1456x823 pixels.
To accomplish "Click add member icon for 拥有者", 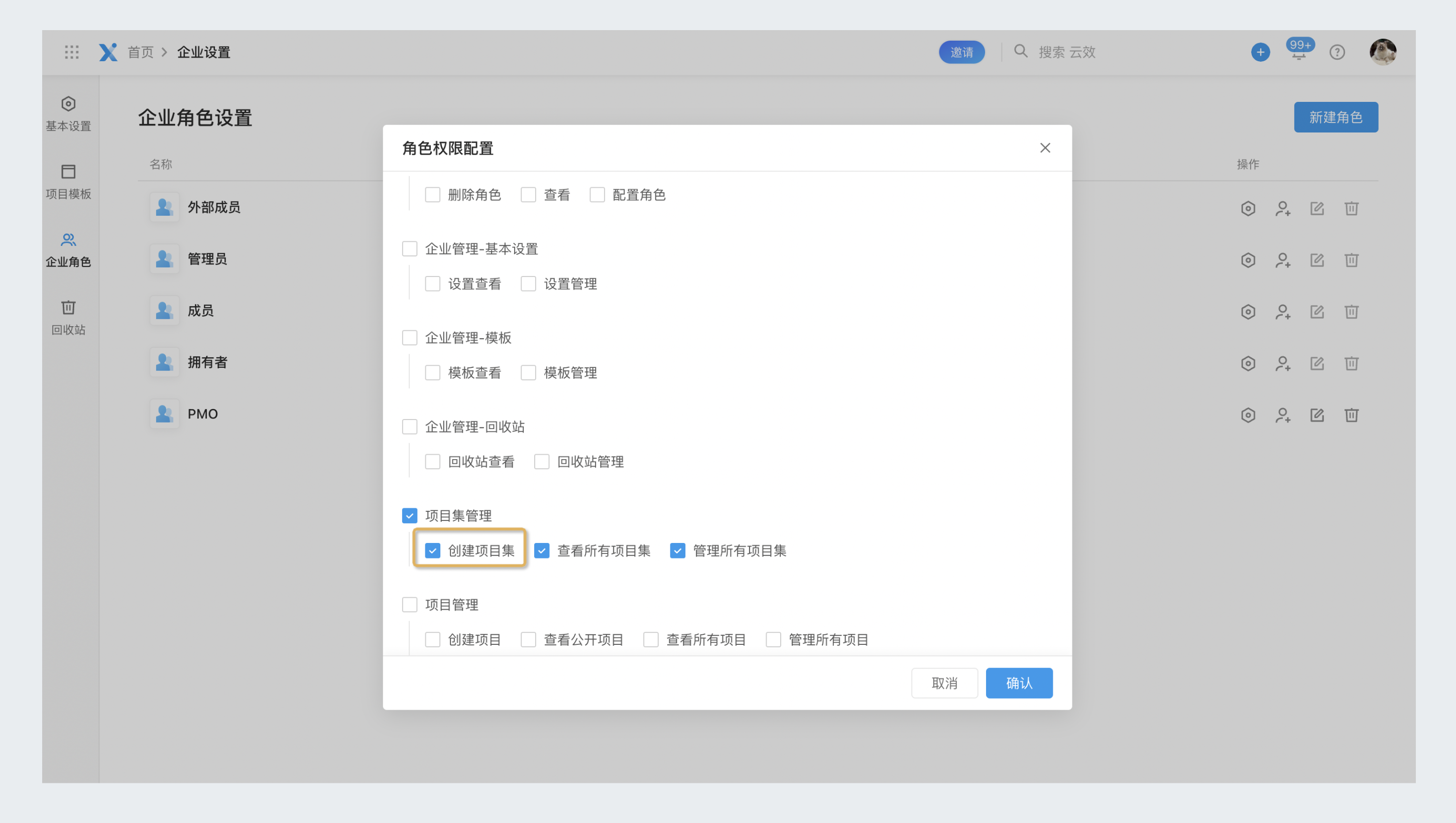I will 1282,363.
